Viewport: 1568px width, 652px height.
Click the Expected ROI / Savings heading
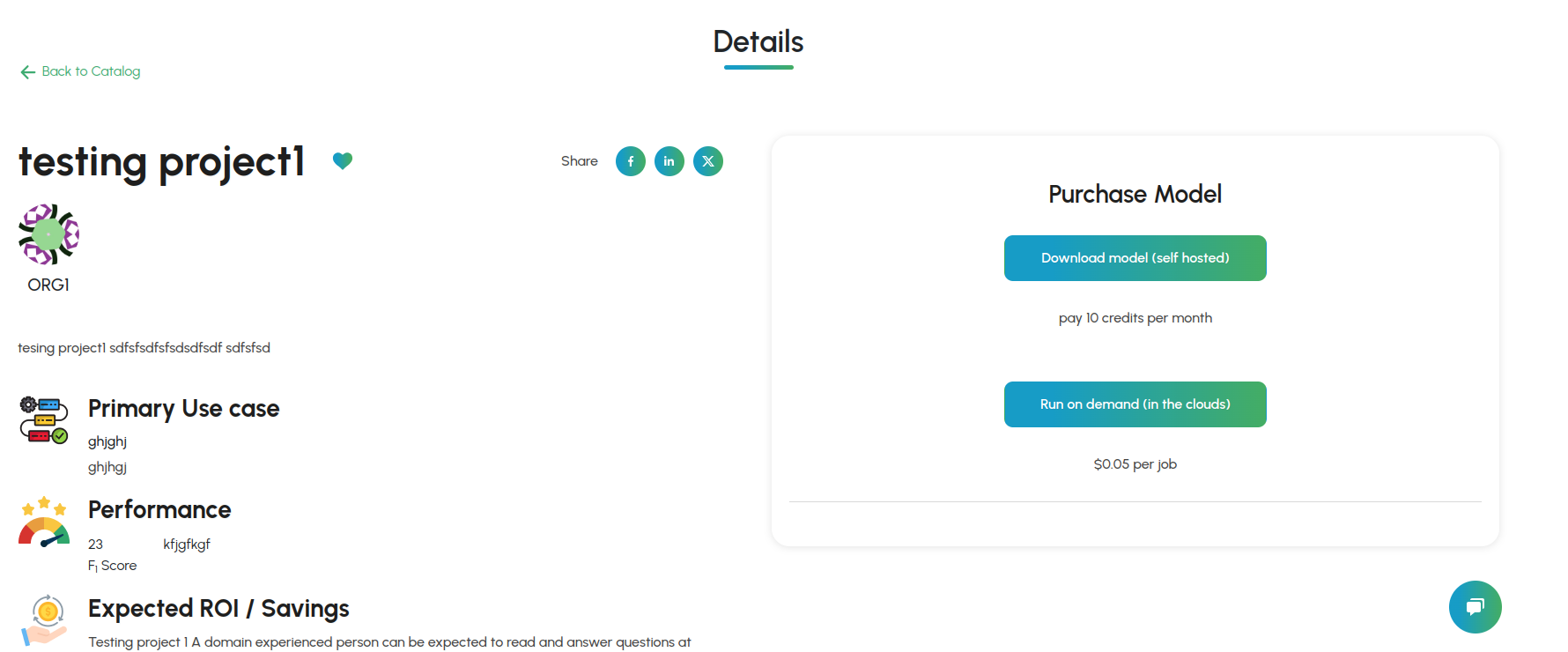click(218, 609)
